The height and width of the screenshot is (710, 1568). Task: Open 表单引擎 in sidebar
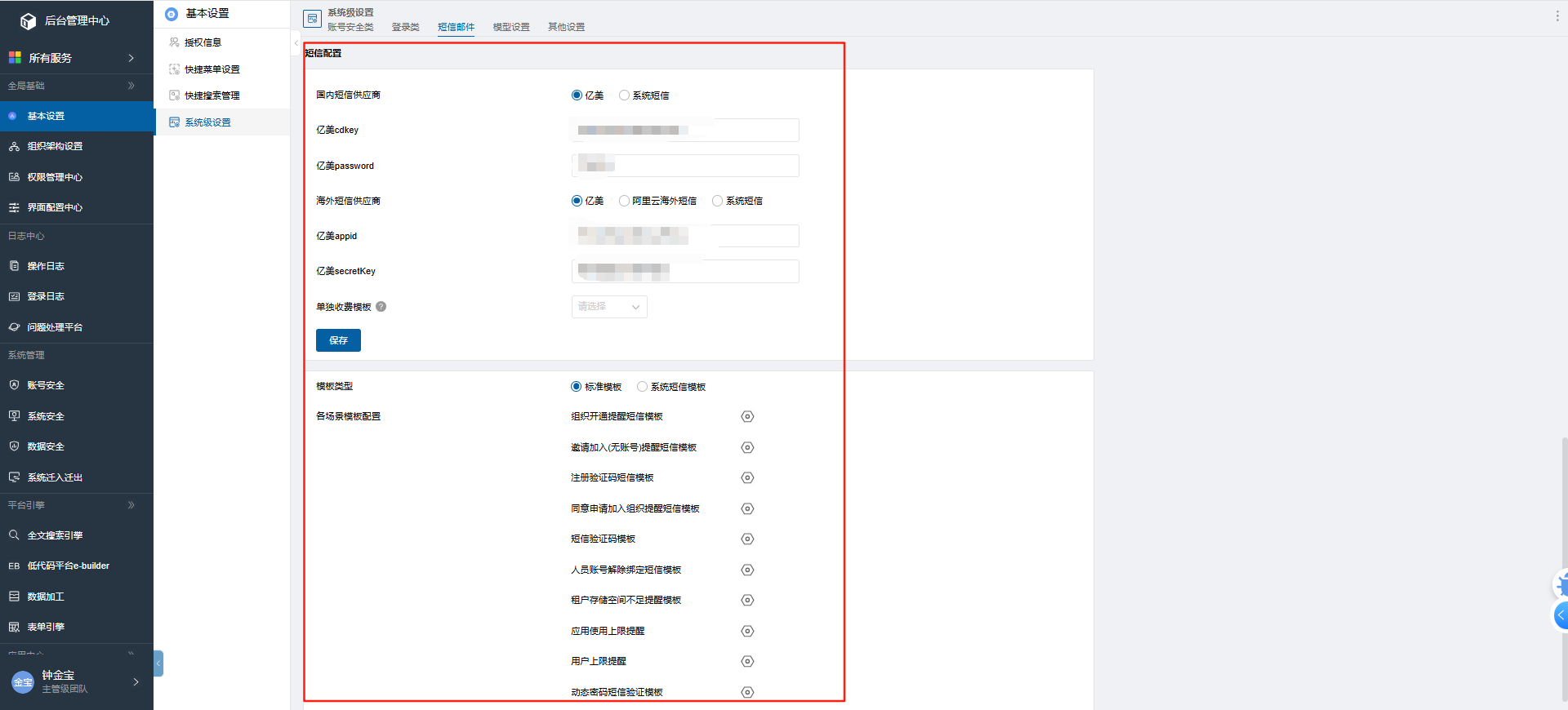pos(77,627)
